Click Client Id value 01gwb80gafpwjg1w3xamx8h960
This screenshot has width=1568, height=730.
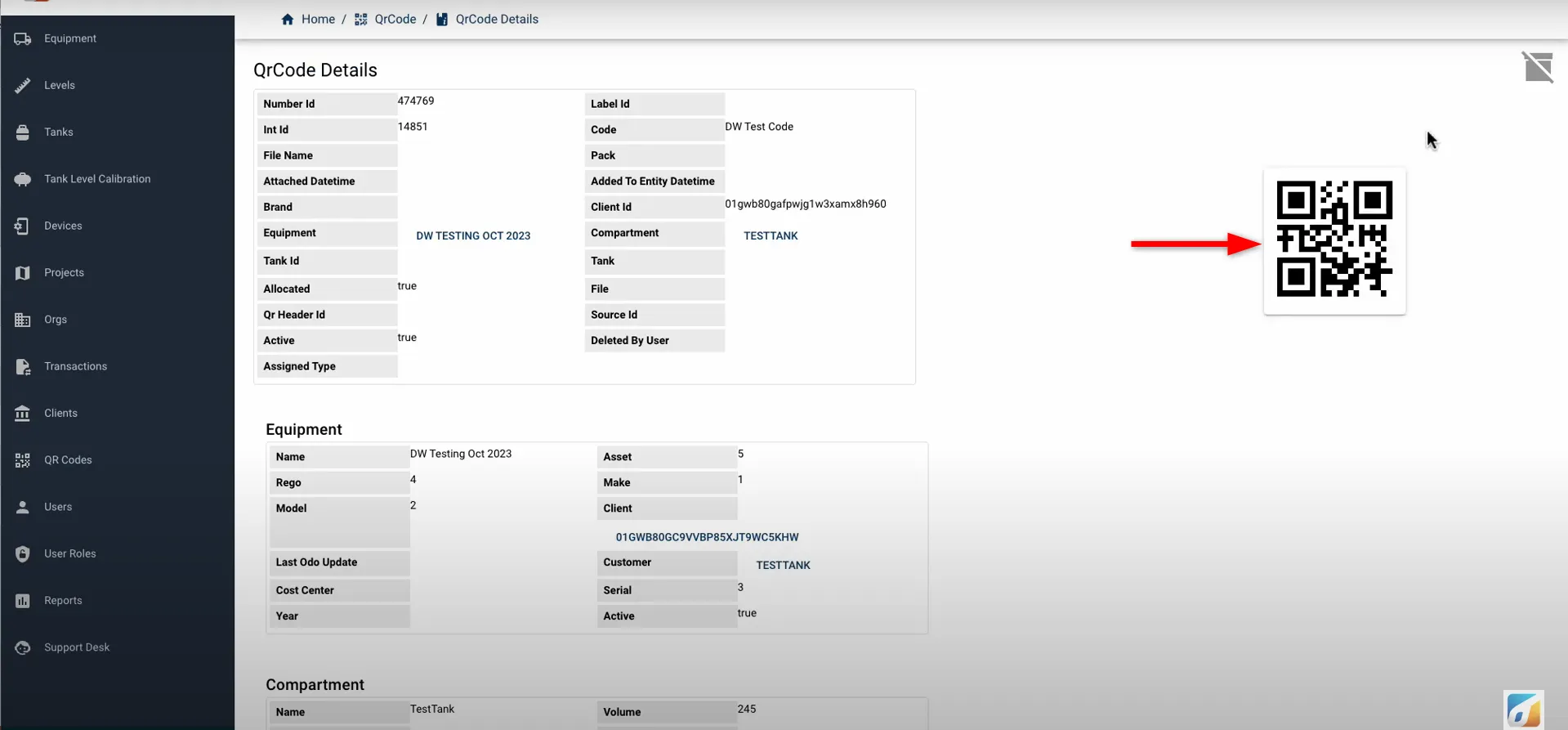coord(805,204)
